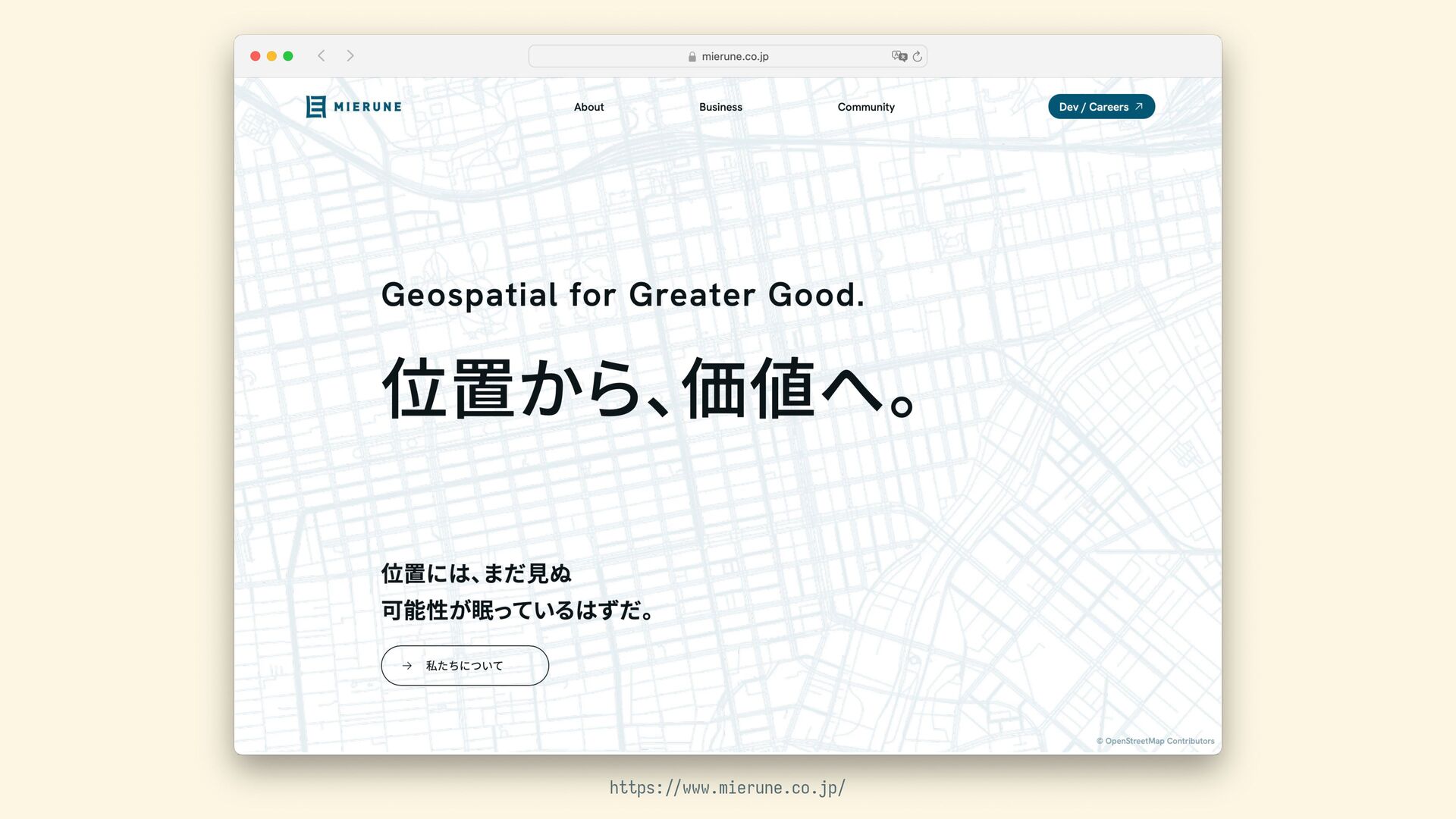
Task: Open the OpenStreetMap Contributors attribution link
Action: pyautogui.click(x=1155, y=741)
